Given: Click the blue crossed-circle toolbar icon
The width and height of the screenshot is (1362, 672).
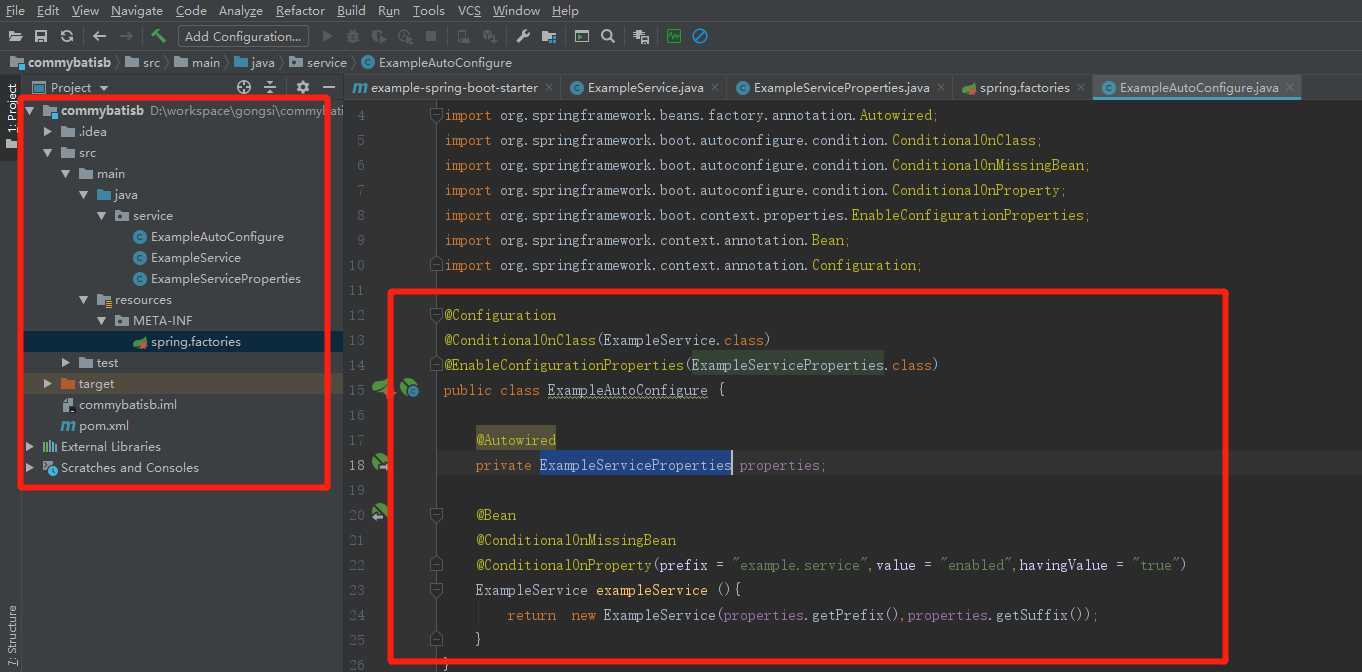Looking at the screenshot, I should click(x=700, y=36).
